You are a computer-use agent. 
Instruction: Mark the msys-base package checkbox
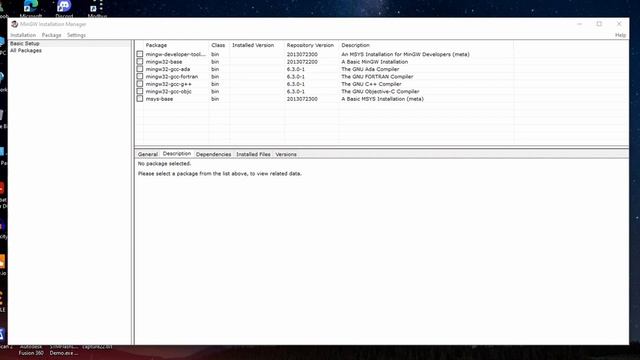coord(140,98)
